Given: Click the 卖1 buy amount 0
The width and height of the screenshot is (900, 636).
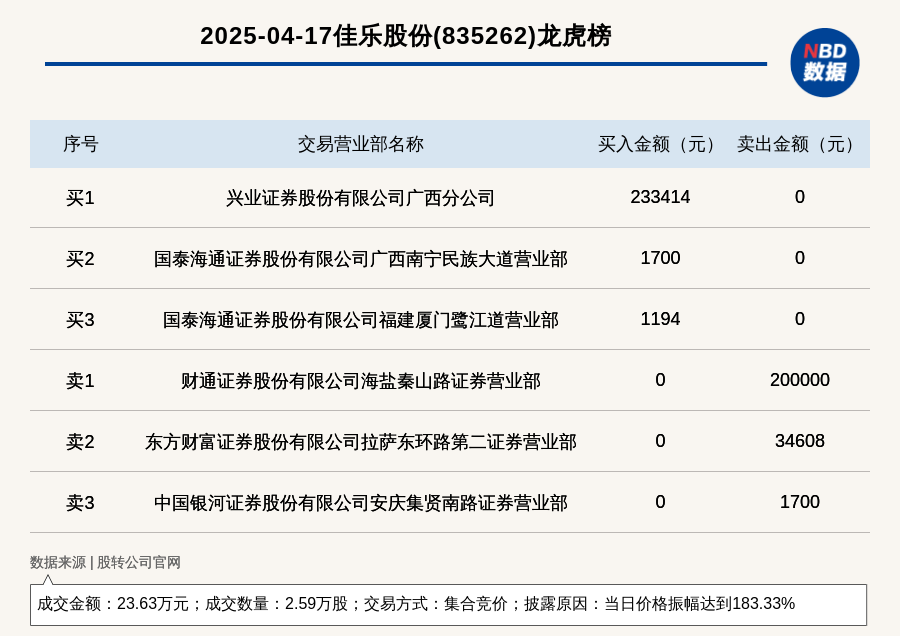Looking at the screenshot, I should tap(660, 379).
